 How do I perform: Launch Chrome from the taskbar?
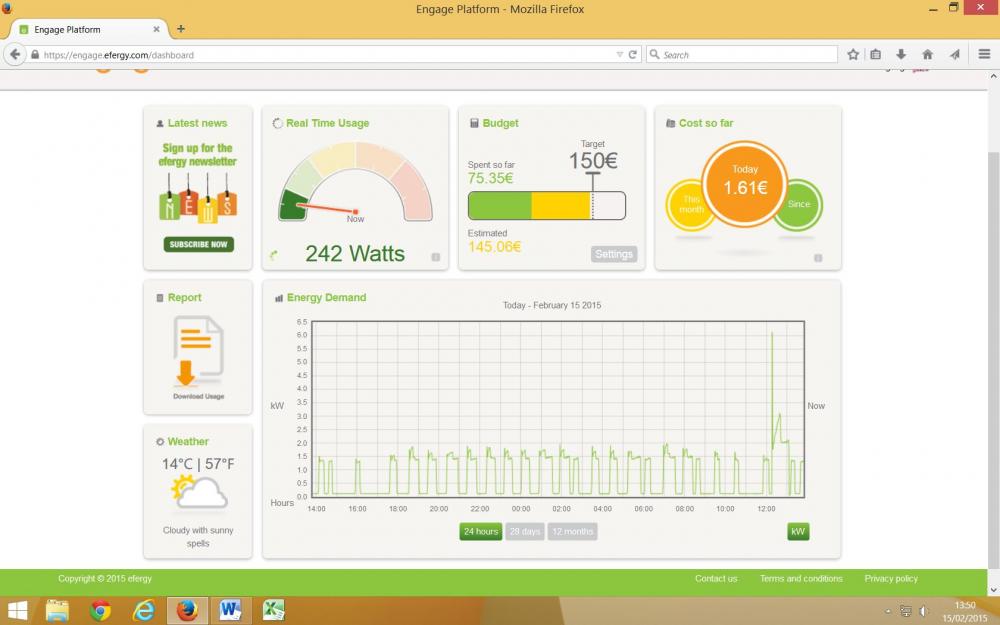(x=100, y=610)
